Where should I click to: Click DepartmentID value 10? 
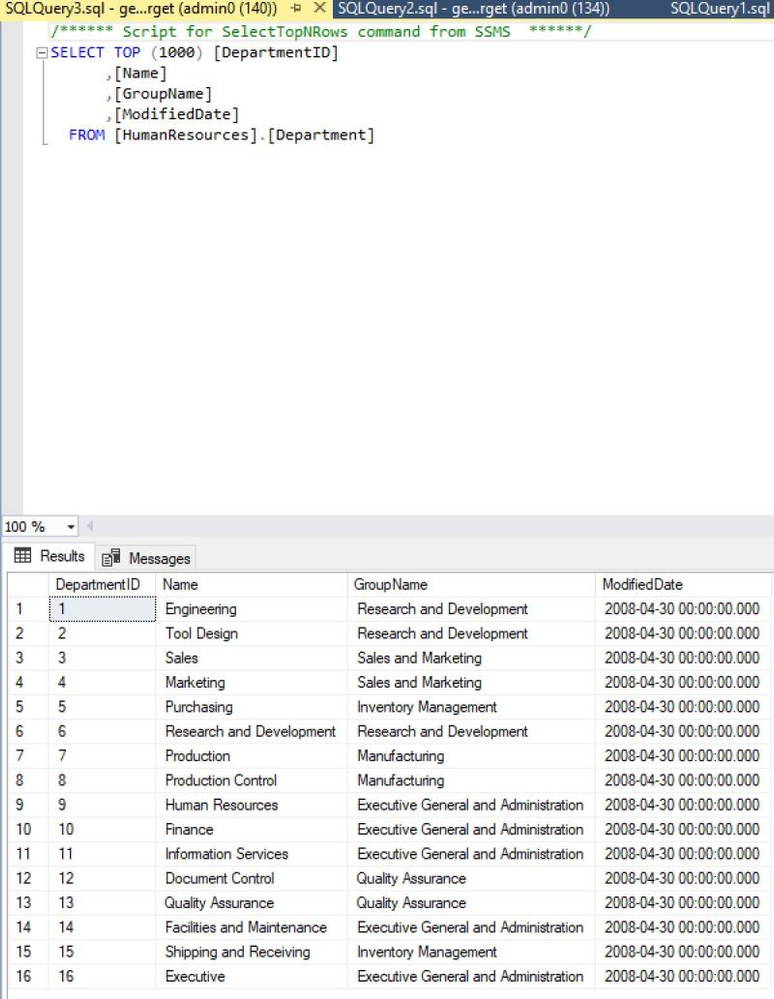click(102, 830)
